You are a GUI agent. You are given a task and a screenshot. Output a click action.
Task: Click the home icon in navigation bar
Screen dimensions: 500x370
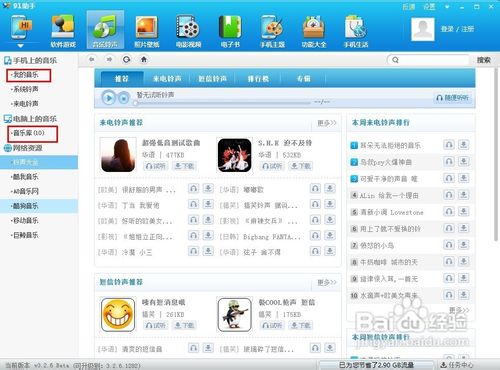[x=144, y=60]
